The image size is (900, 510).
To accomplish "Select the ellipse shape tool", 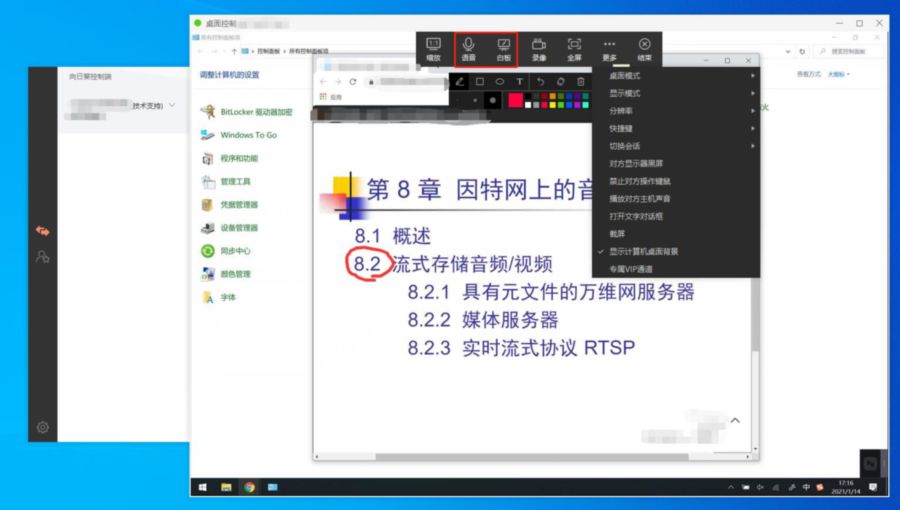I will [x=499, y=81].
